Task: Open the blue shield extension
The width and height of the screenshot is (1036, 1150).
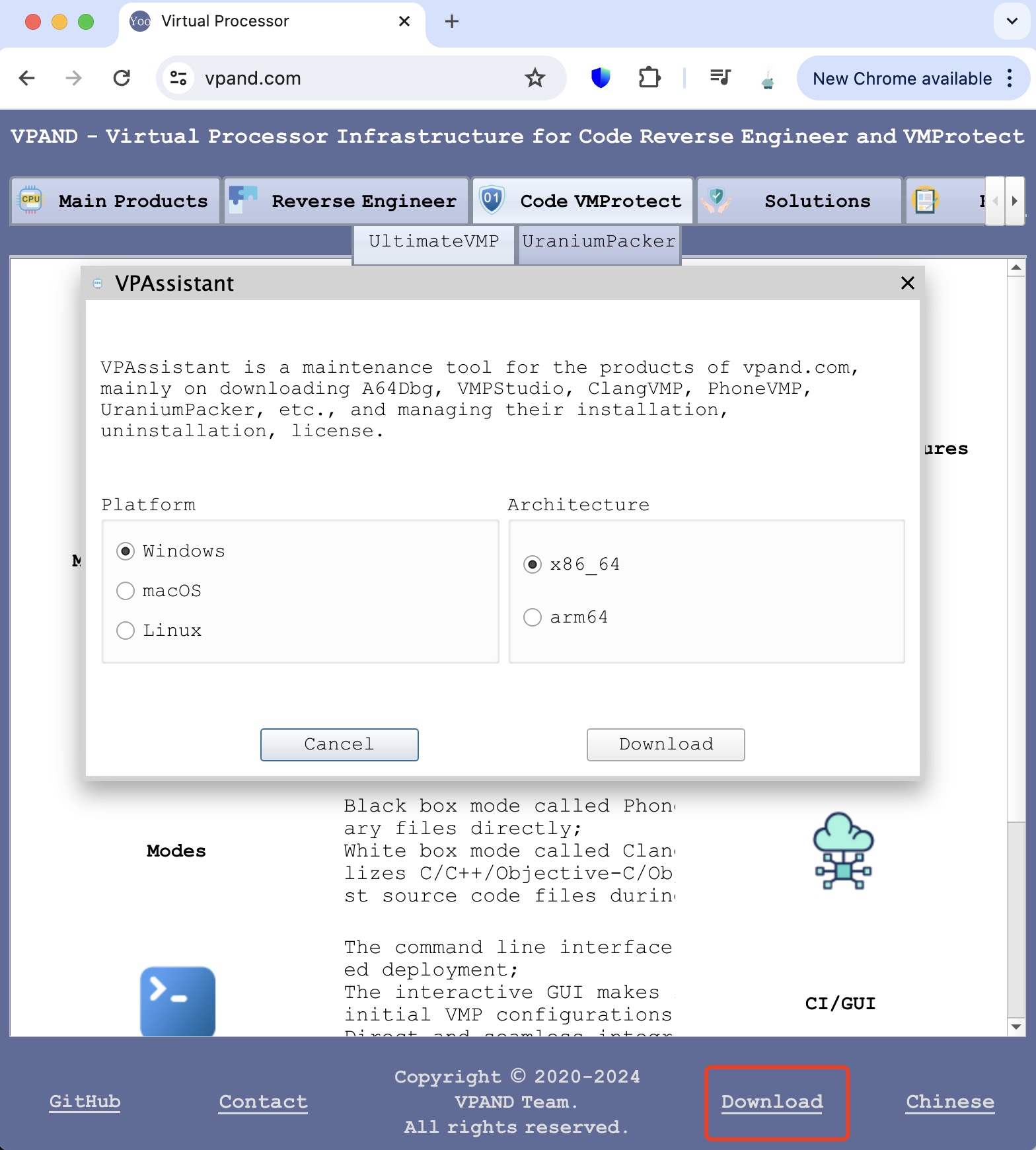Action: coord(600,78)
